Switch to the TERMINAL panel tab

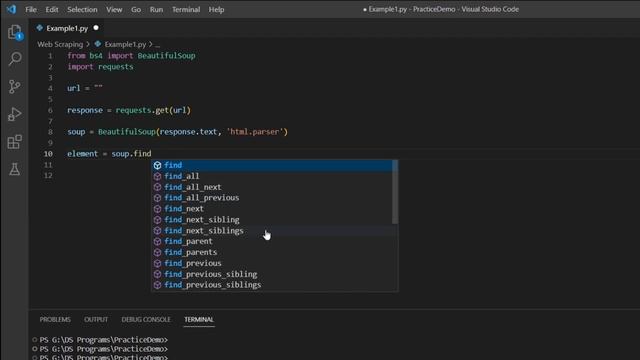tap(199, 320)
